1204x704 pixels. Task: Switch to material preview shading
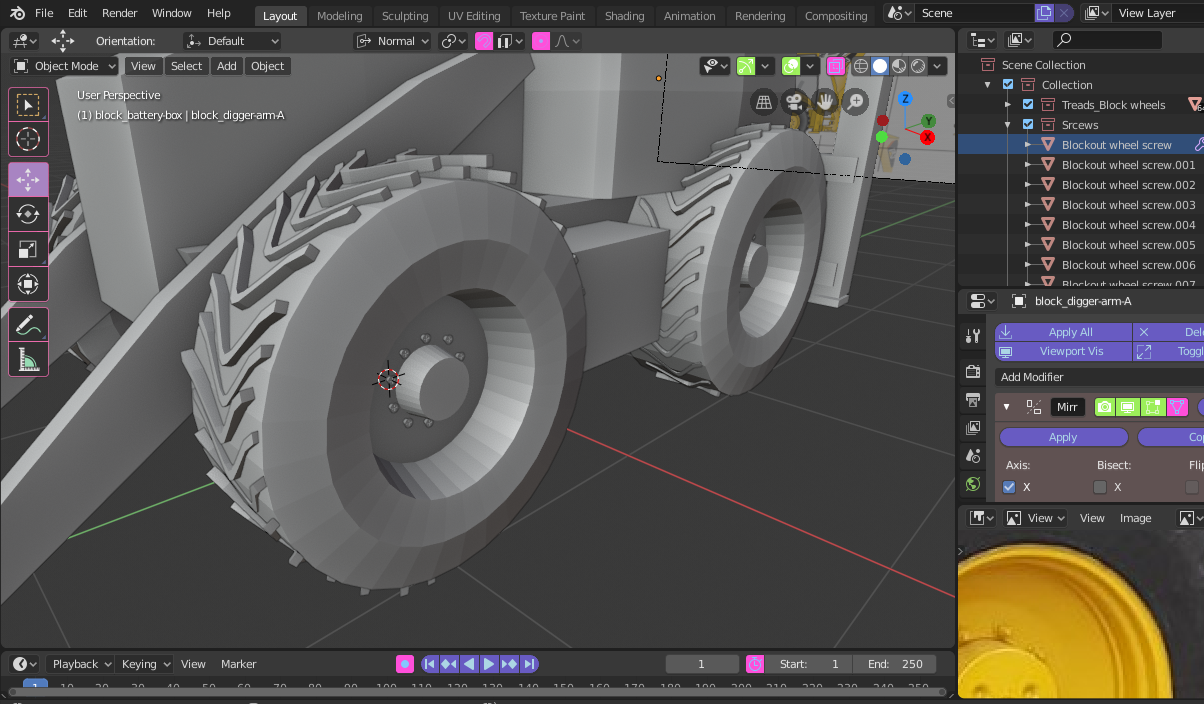(x=899, y=66)
